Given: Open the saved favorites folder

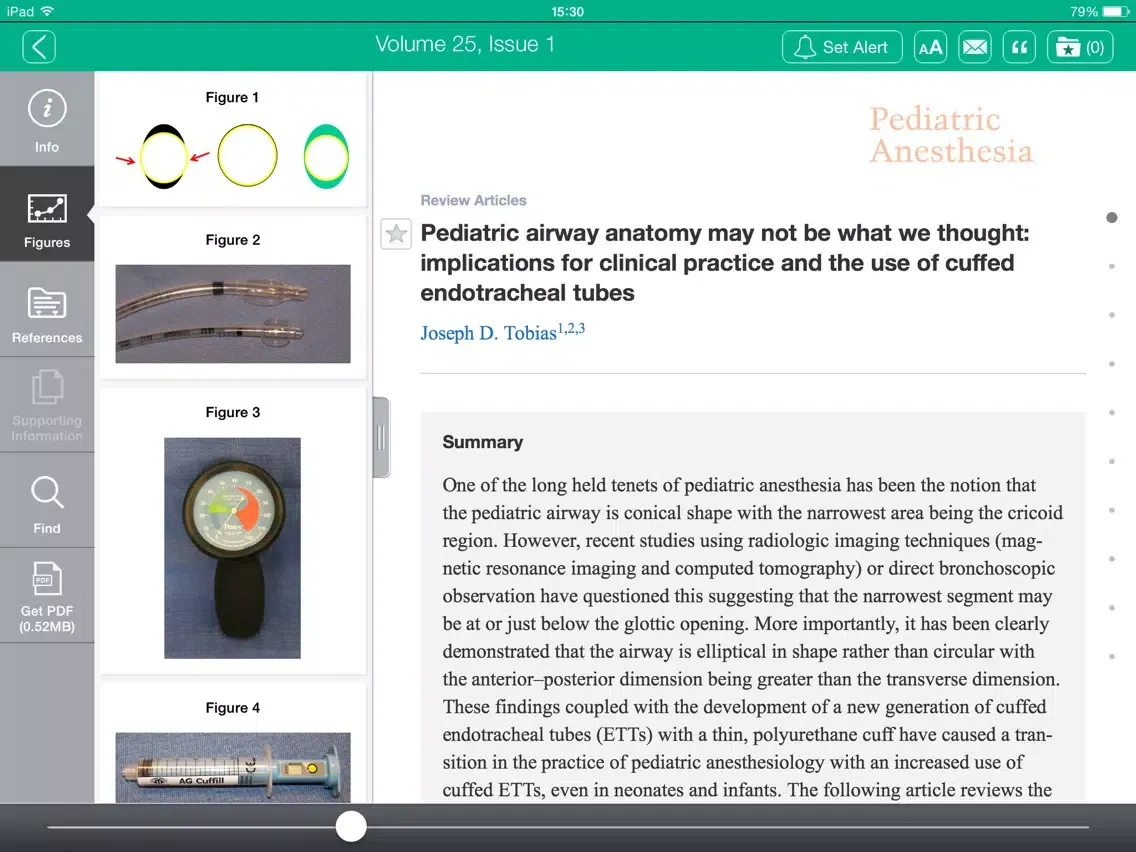Looking at the screenshot, I should (x=1080, y=47).
